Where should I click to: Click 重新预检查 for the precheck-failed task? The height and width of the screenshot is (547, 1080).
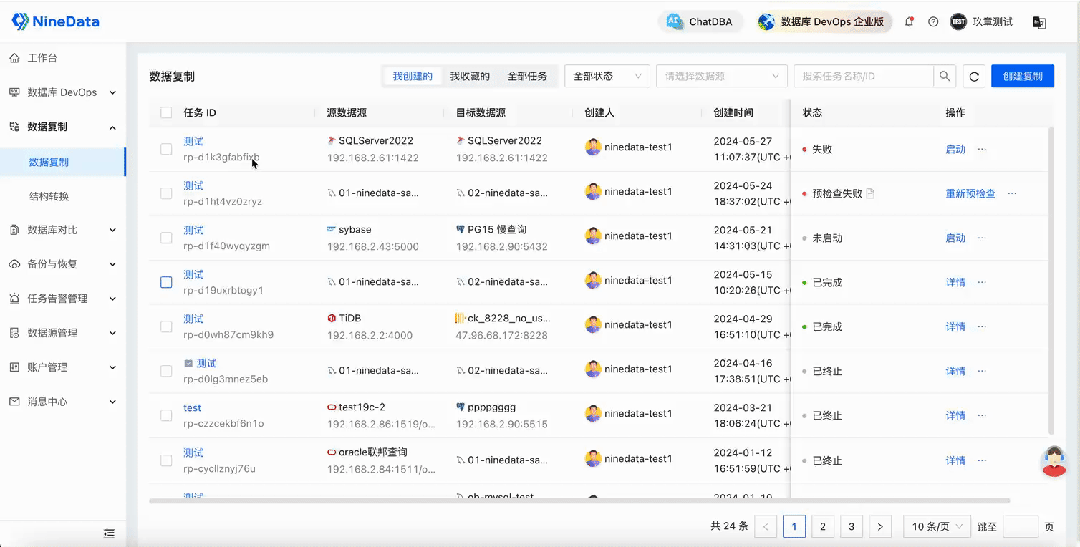coord(970,194)
